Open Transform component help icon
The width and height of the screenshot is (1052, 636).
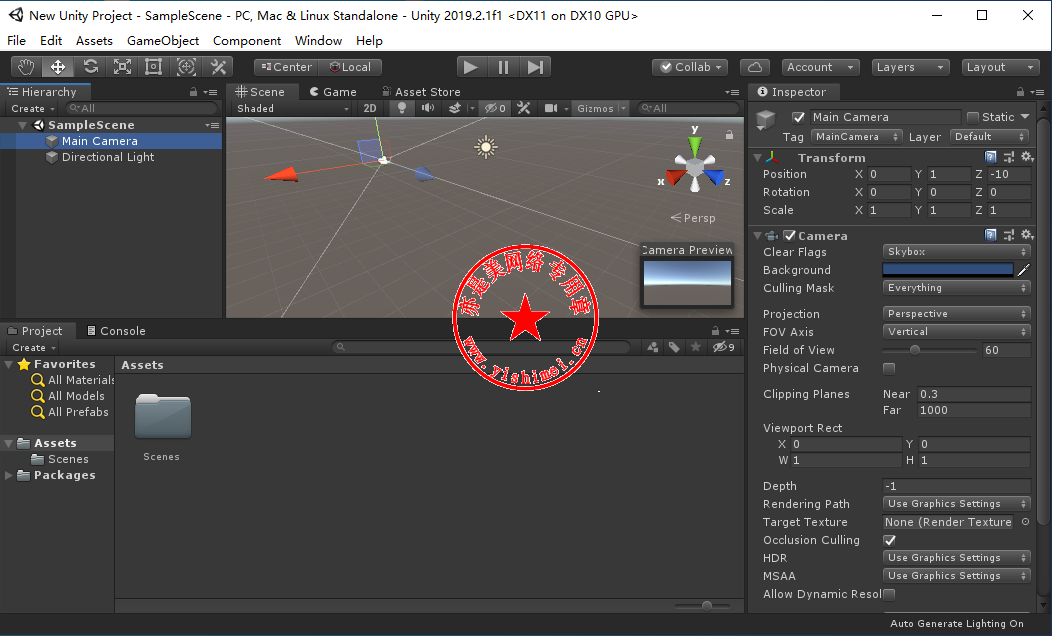click(990, 157)
